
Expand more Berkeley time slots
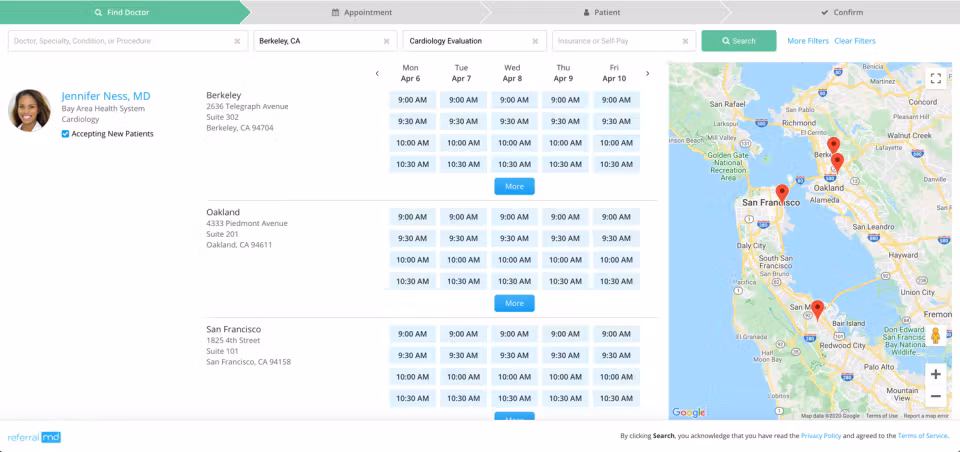coord(514,186)
